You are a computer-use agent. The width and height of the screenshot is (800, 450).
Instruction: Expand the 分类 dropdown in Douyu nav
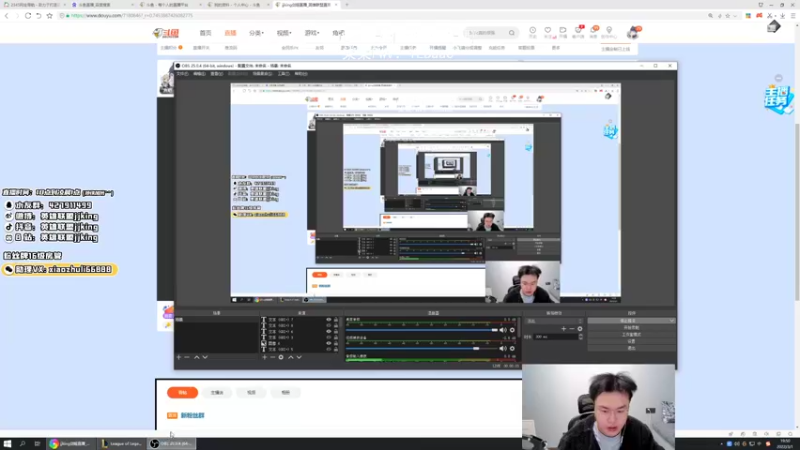256,33
